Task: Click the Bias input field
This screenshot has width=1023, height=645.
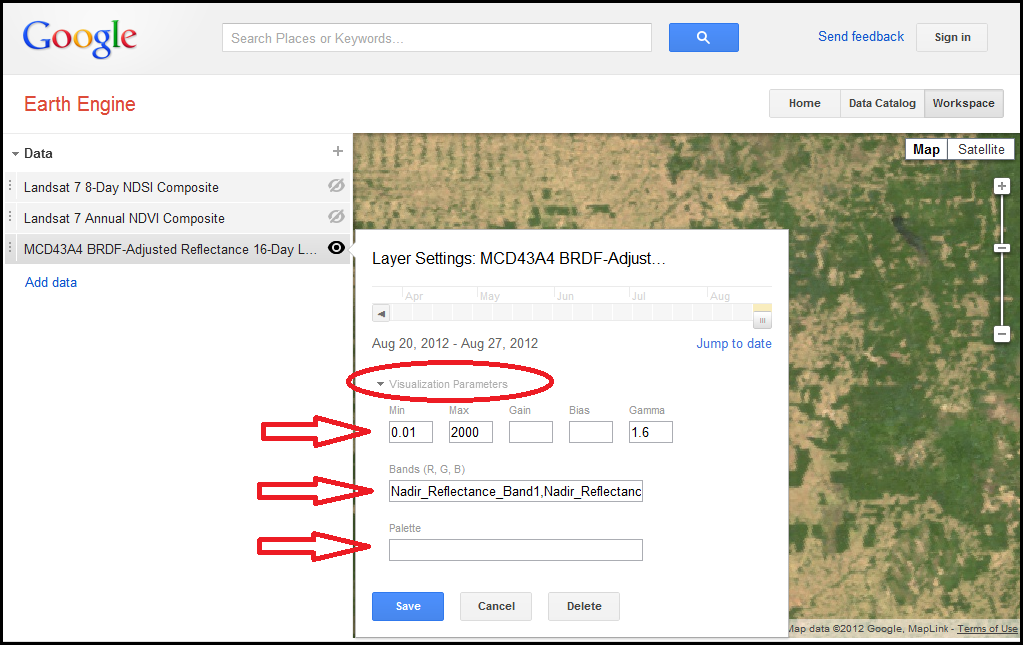Action: (x=590, y=432)
